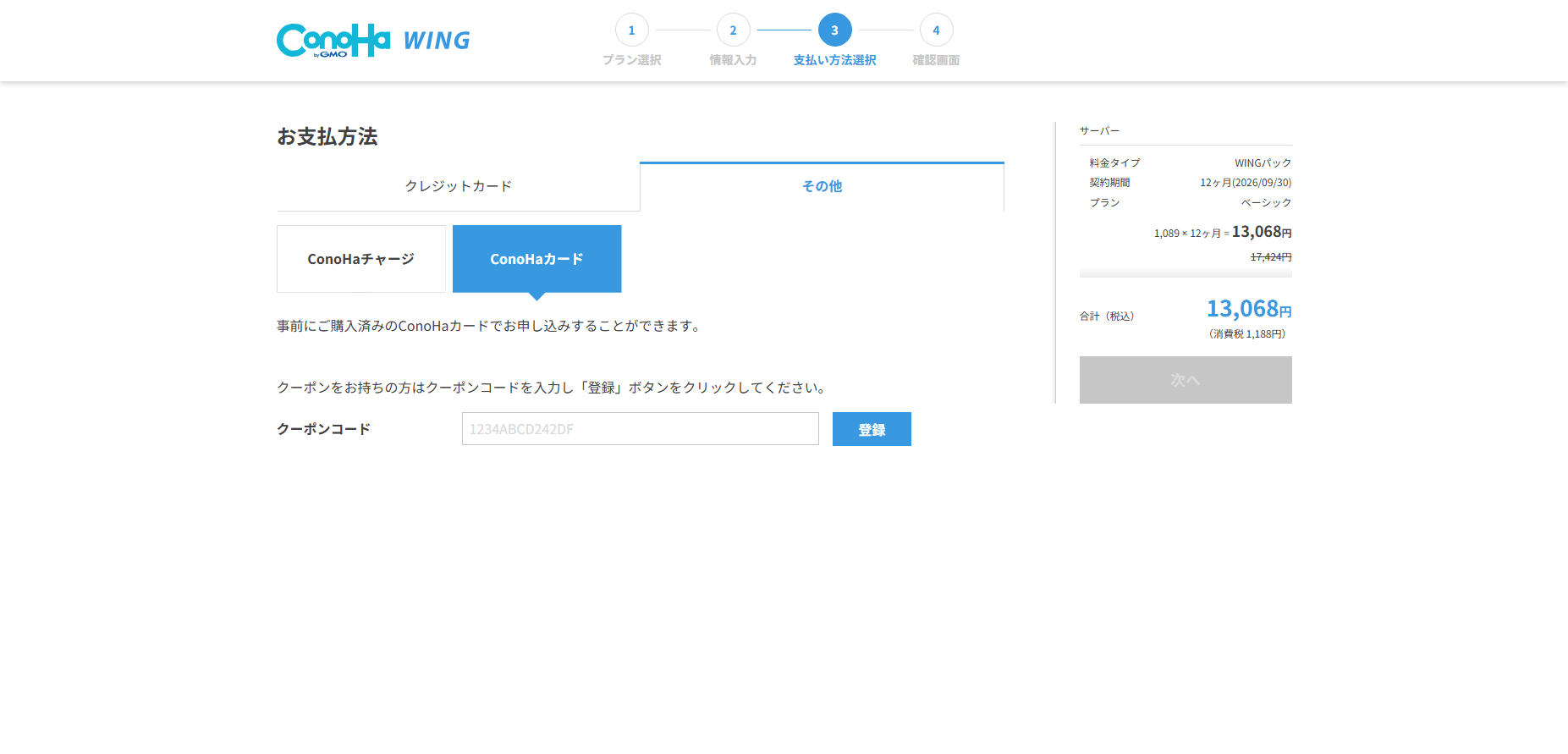
Task: Switch to the クレジットカード tab
Action: pos(458,186)
